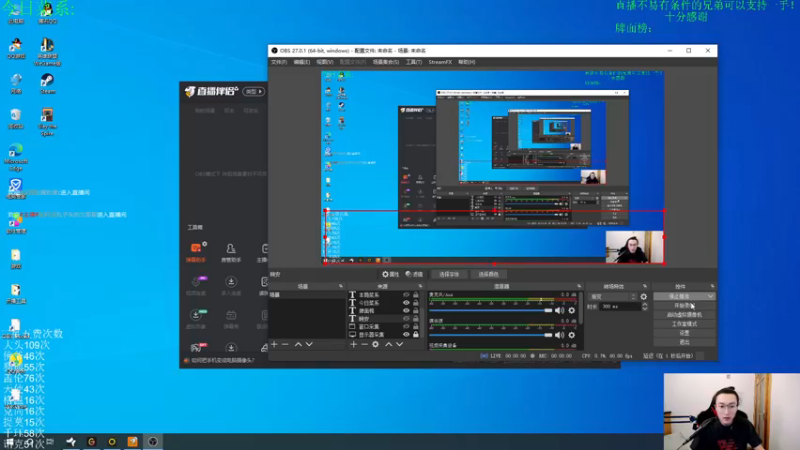
Task: Mute the 麦克风/Aux speaker icon
Action: [560, 310]
